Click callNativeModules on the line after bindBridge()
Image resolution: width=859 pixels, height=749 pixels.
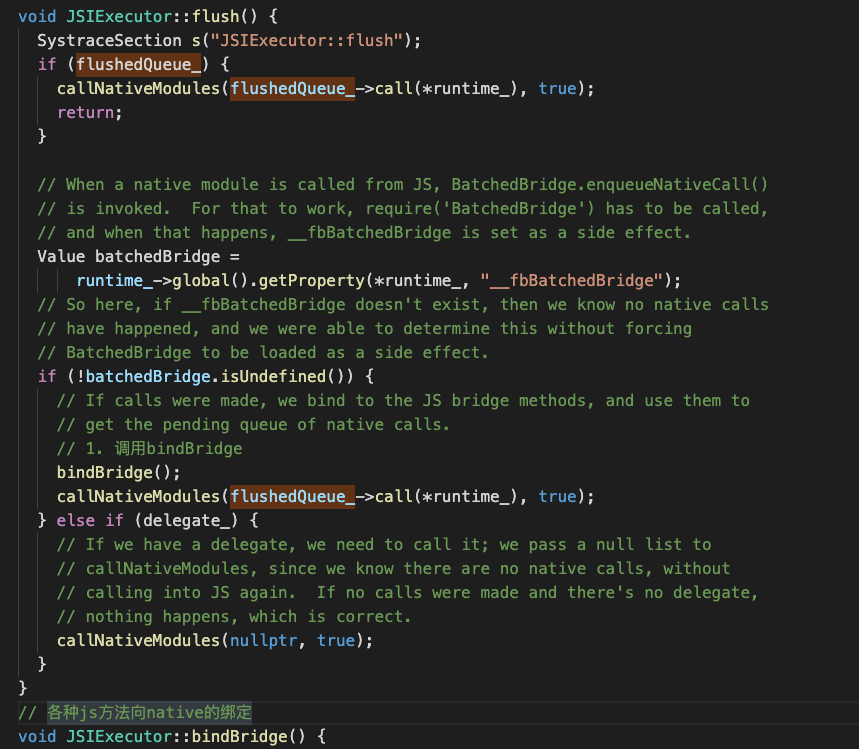point(139,496)
